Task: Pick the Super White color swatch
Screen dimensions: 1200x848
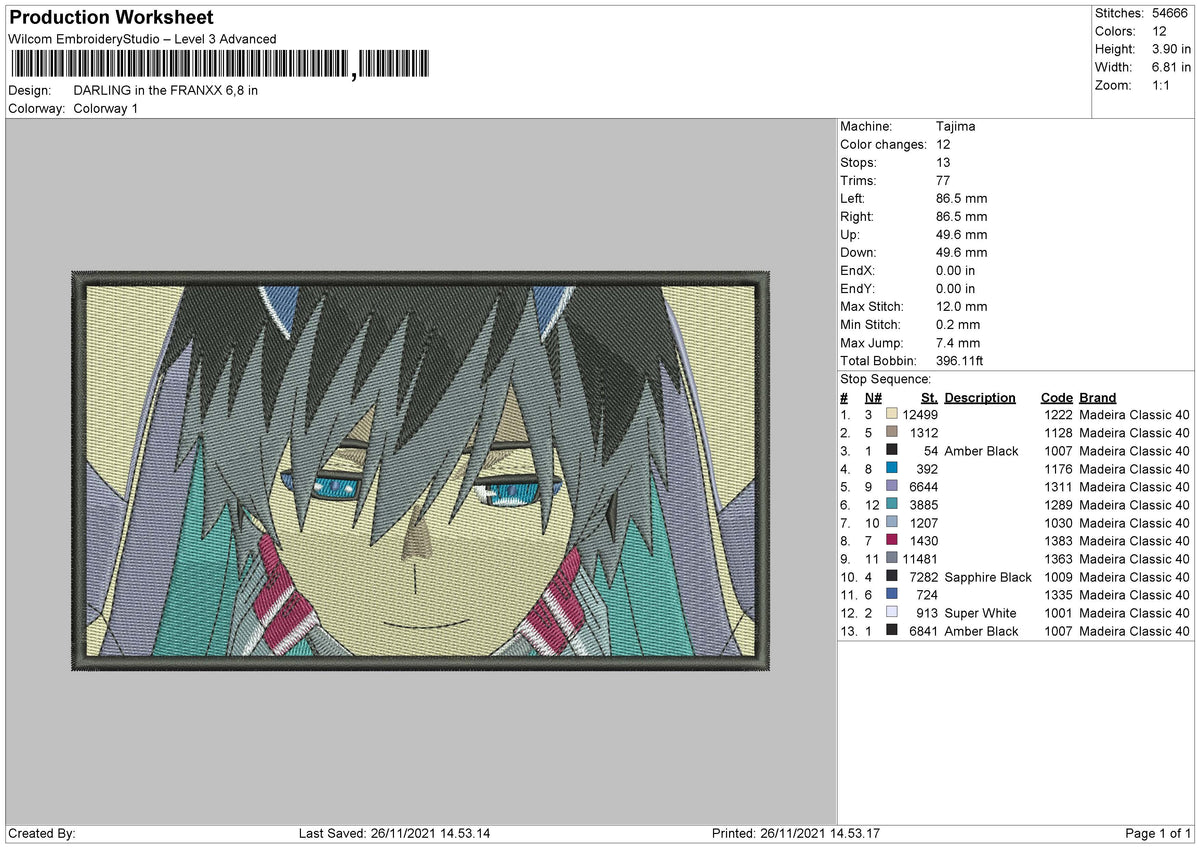Action: (x=892, y=612)
